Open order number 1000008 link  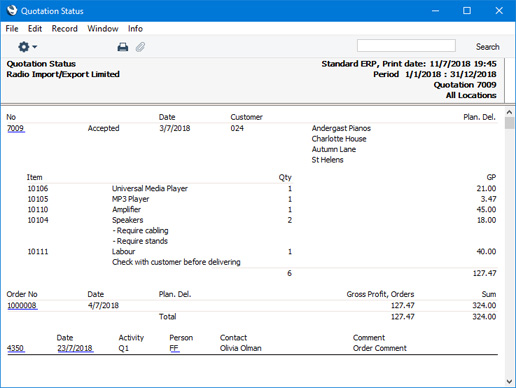coord(22,305)
